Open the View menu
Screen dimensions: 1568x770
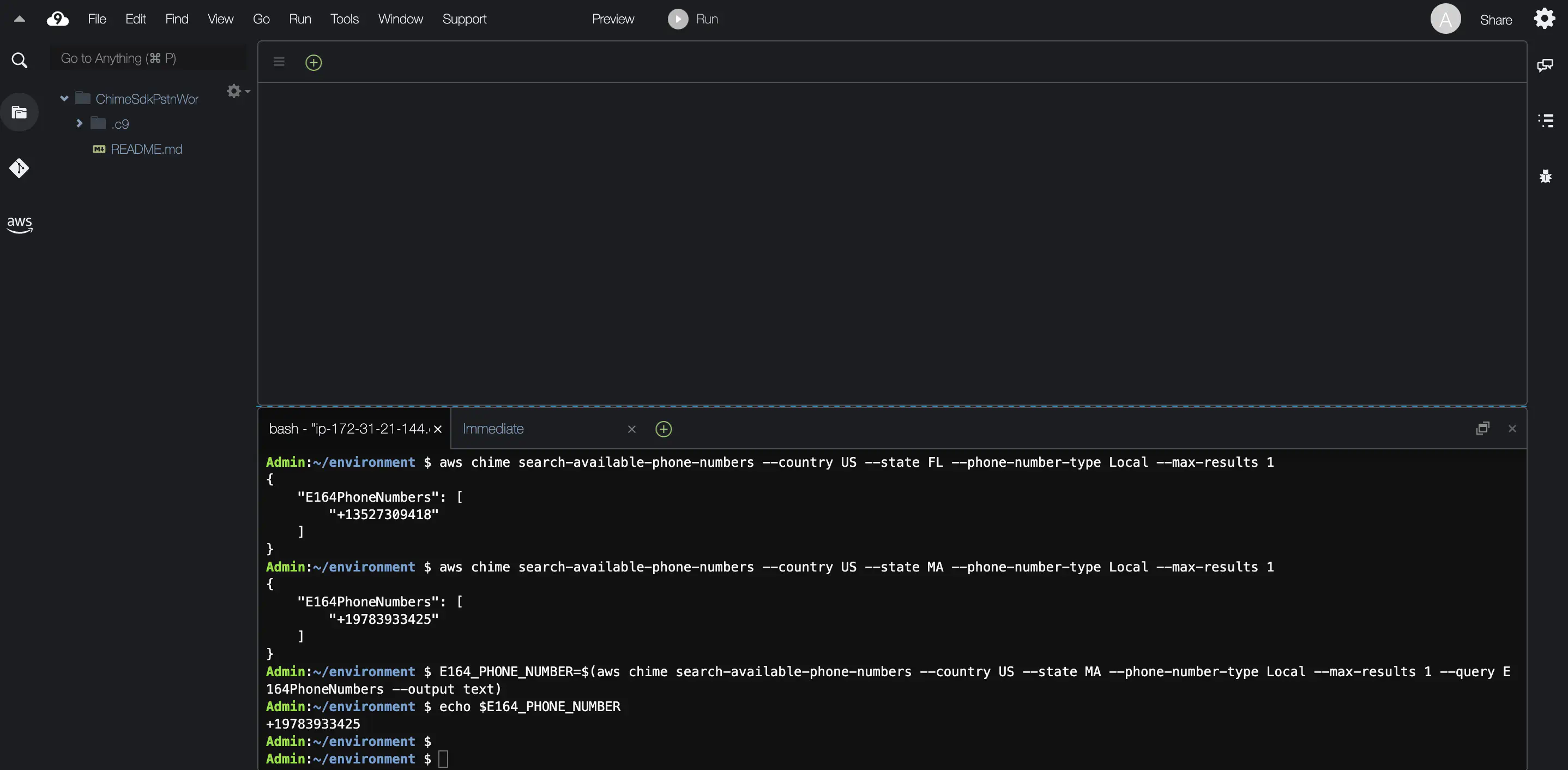click(x=220, y=19)
